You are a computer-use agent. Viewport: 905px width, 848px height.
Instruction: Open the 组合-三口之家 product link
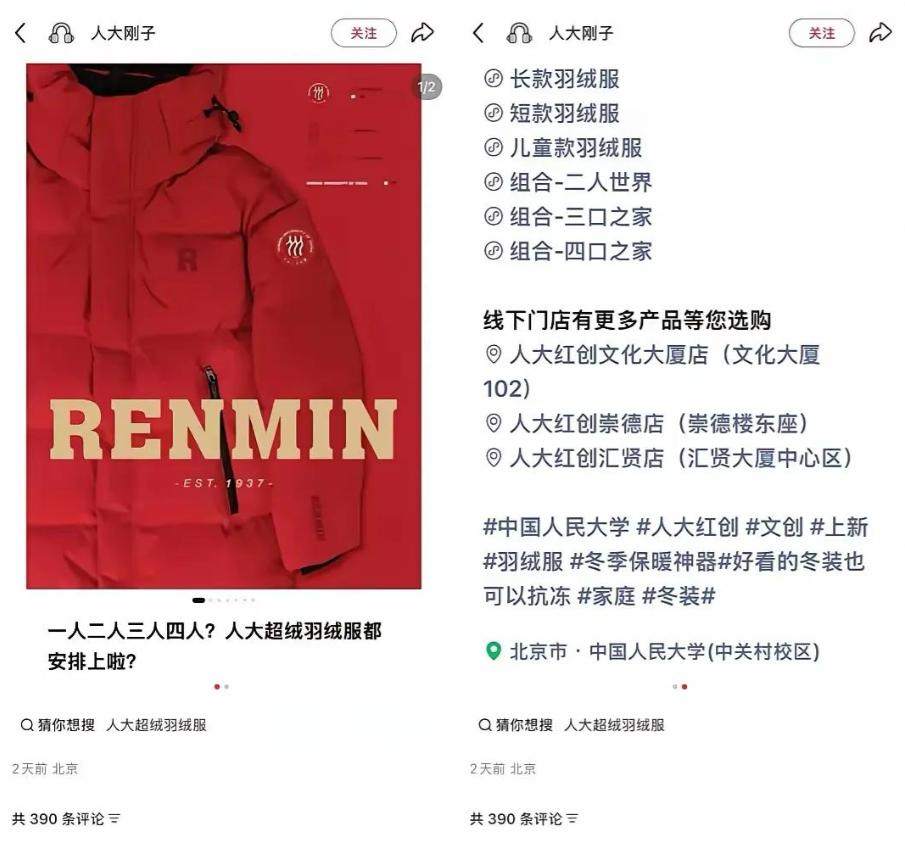coord(569,217)
